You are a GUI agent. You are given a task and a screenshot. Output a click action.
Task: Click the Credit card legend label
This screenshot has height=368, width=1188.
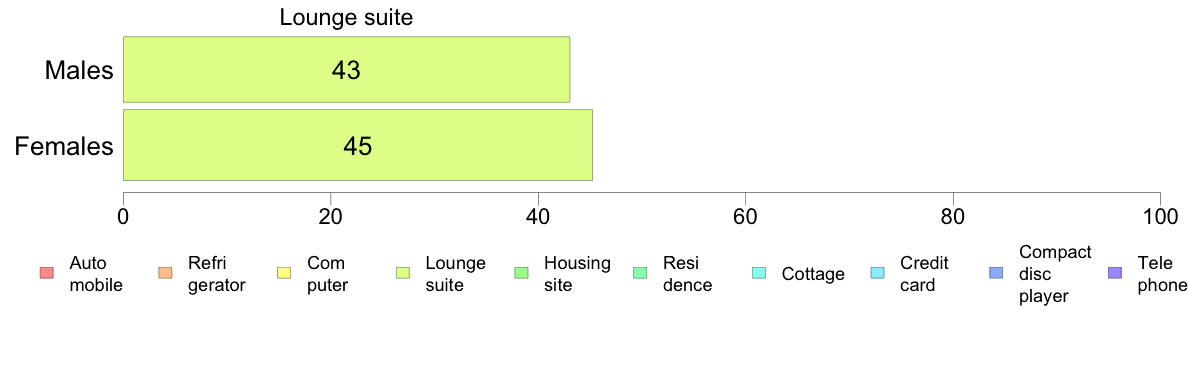924,274
